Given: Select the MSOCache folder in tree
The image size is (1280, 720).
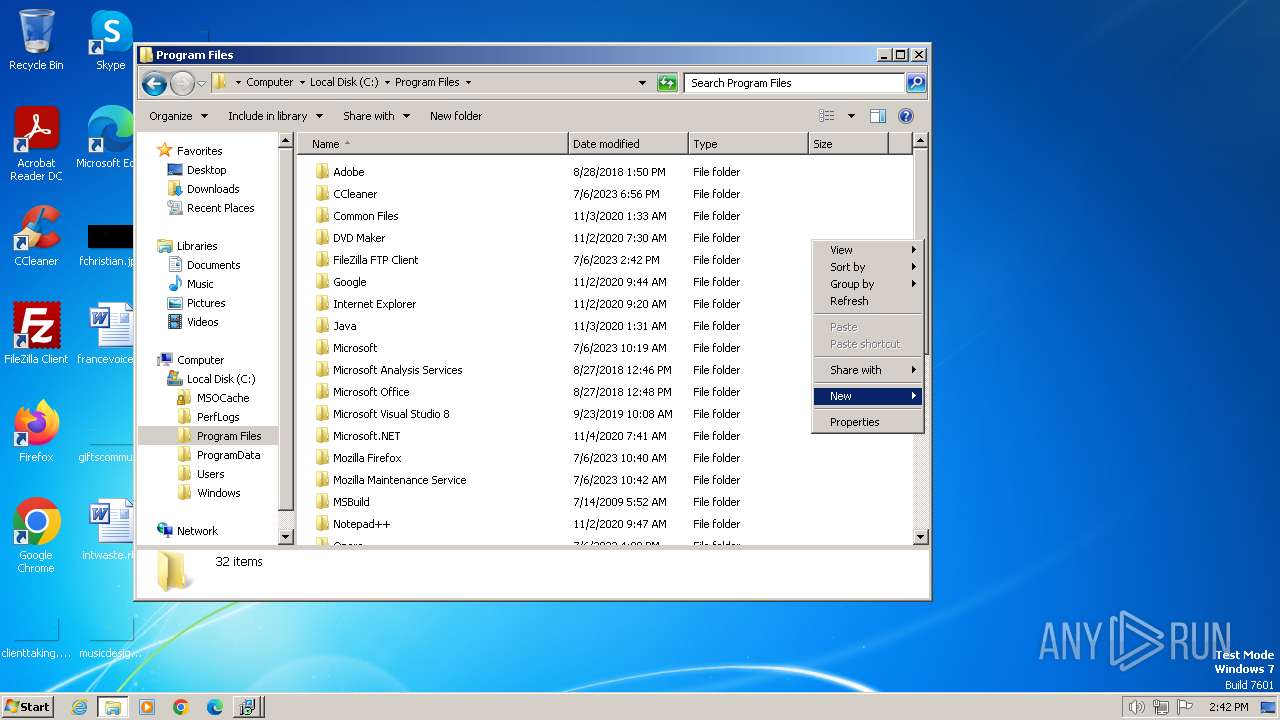Looking at the screenshot, I should pos(222,398).
